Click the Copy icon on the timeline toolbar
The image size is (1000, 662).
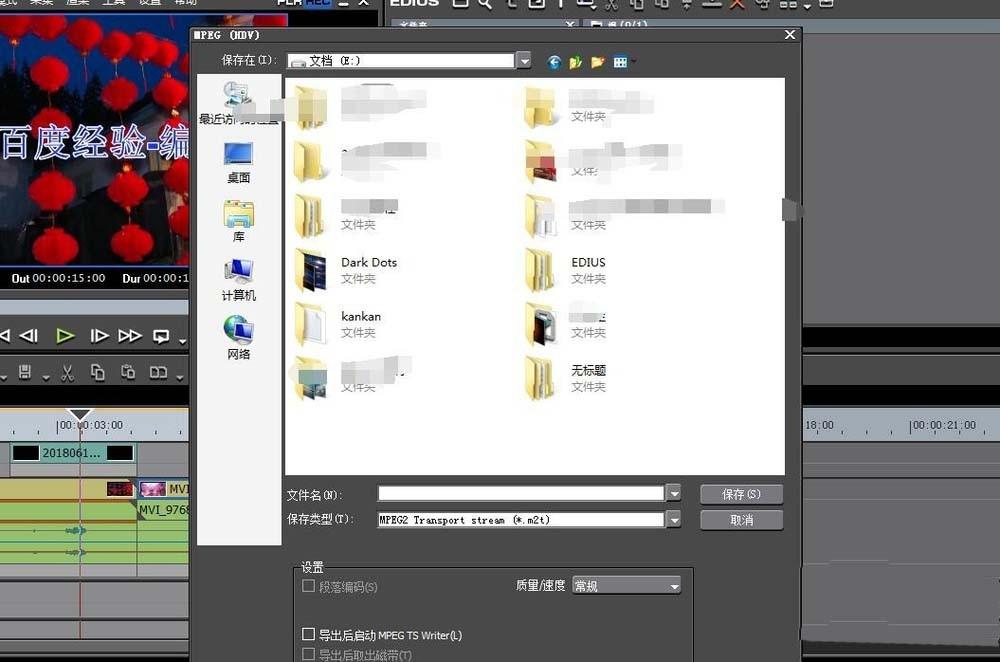coord(99,372)
